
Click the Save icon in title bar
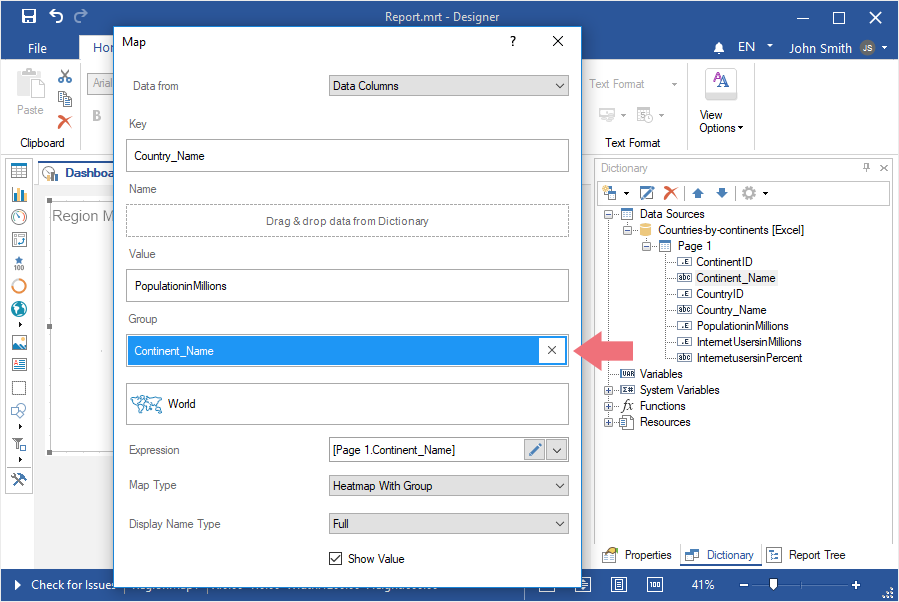tap(28, 17)
